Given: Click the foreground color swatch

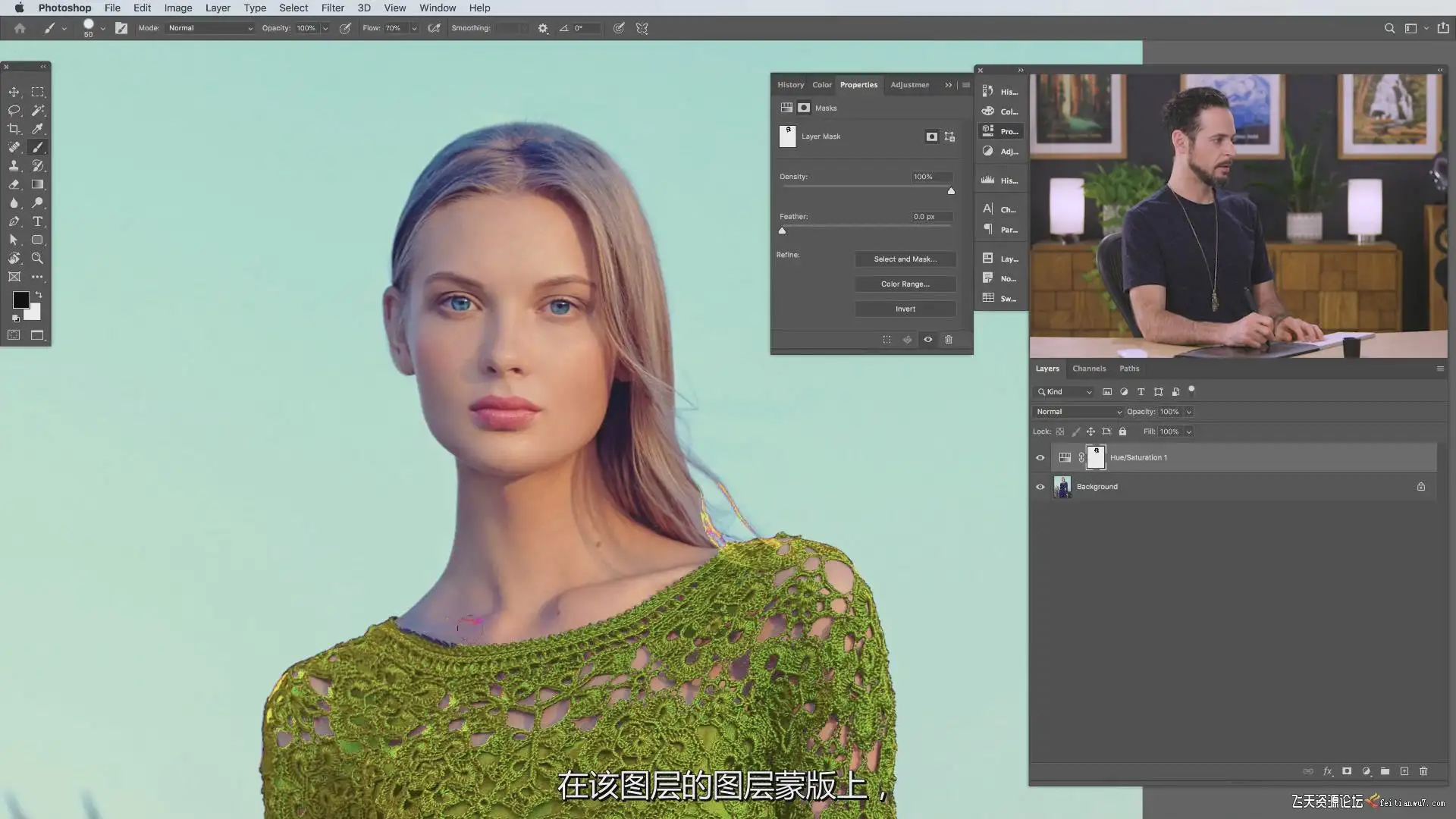Looking at the screenshot, I should click(x=20, y=300).
